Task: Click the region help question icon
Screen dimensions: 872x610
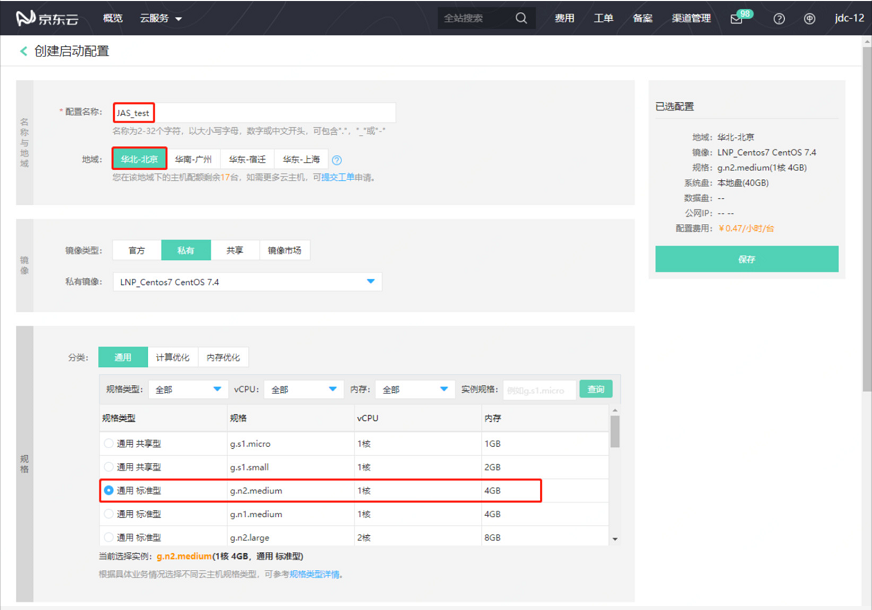Action: coord(336,160)
